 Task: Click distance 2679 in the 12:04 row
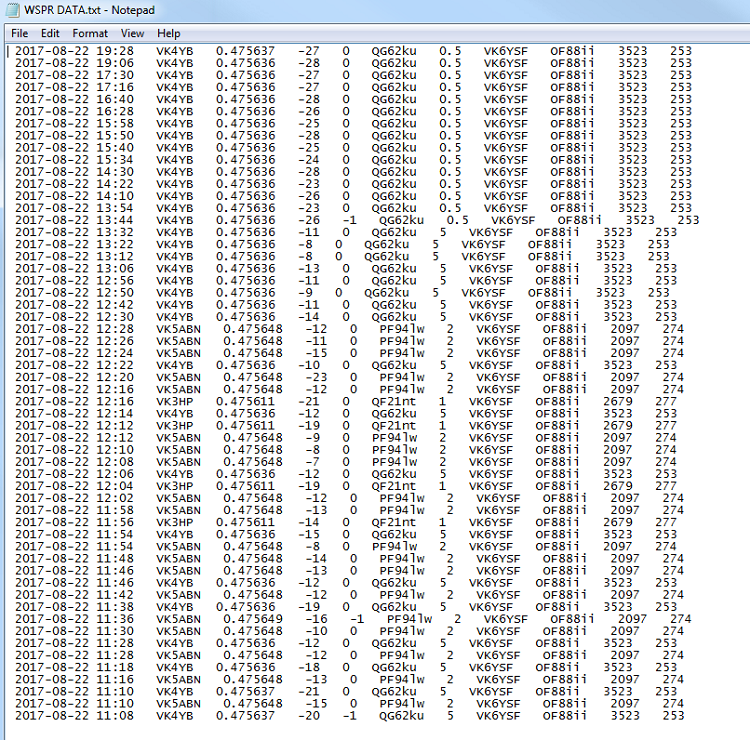click(x=618, y=485)
